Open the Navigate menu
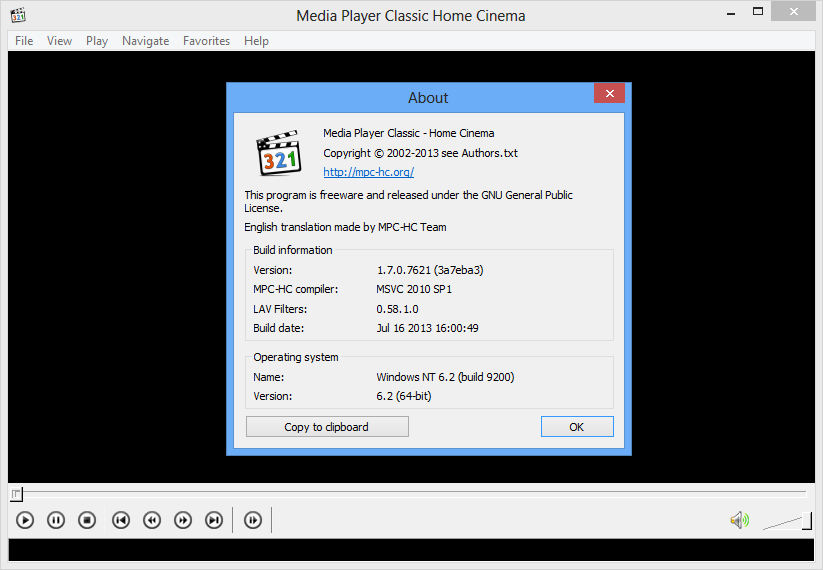This screenshot has height=570, width=823. point(145,41)
